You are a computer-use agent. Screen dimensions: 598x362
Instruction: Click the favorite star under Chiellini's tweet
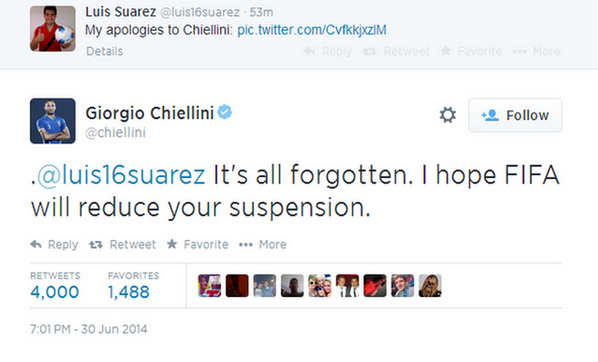coord(172,244)
